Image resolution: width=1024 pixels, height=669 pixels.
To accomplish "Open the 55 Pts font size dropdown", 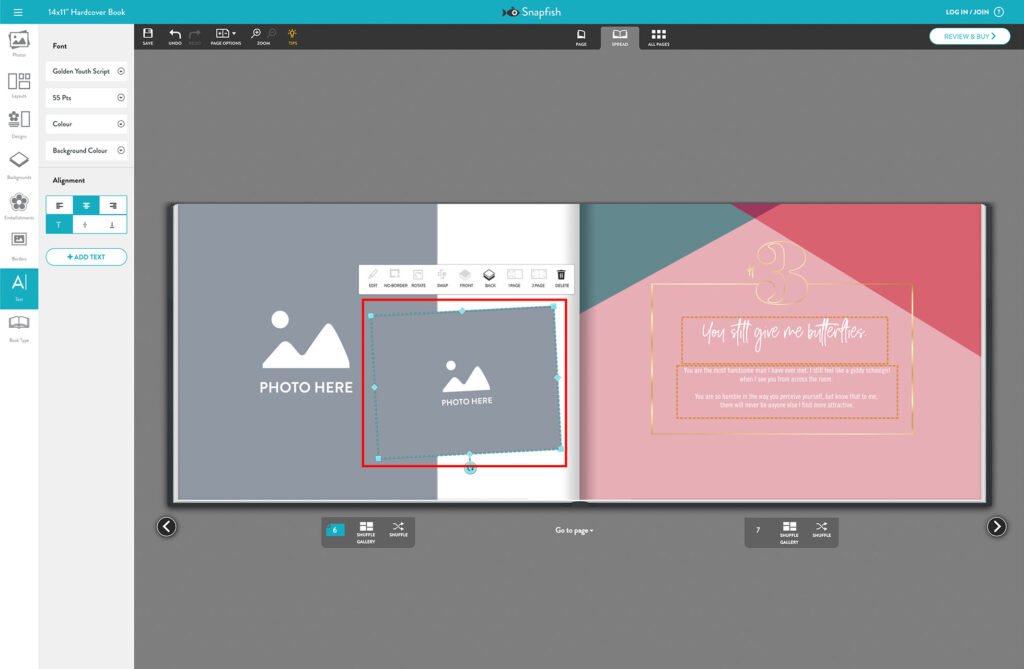I will 87,98.
